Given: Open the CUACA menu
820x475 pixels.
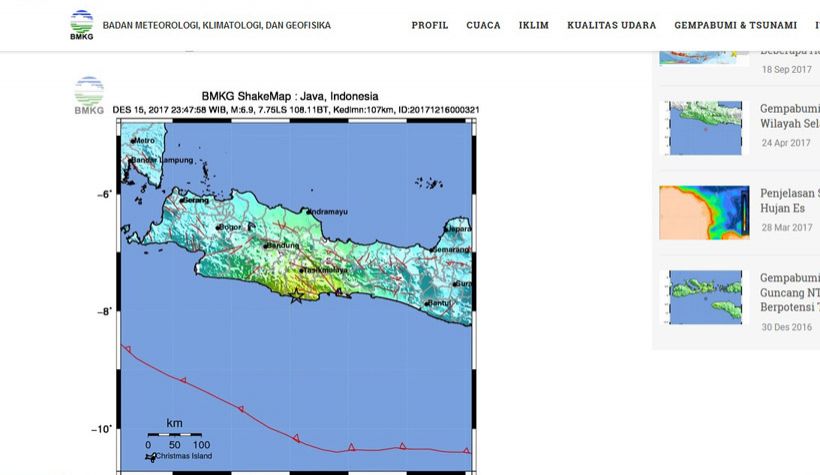Looking at the screenshot, I should point(483,25).
